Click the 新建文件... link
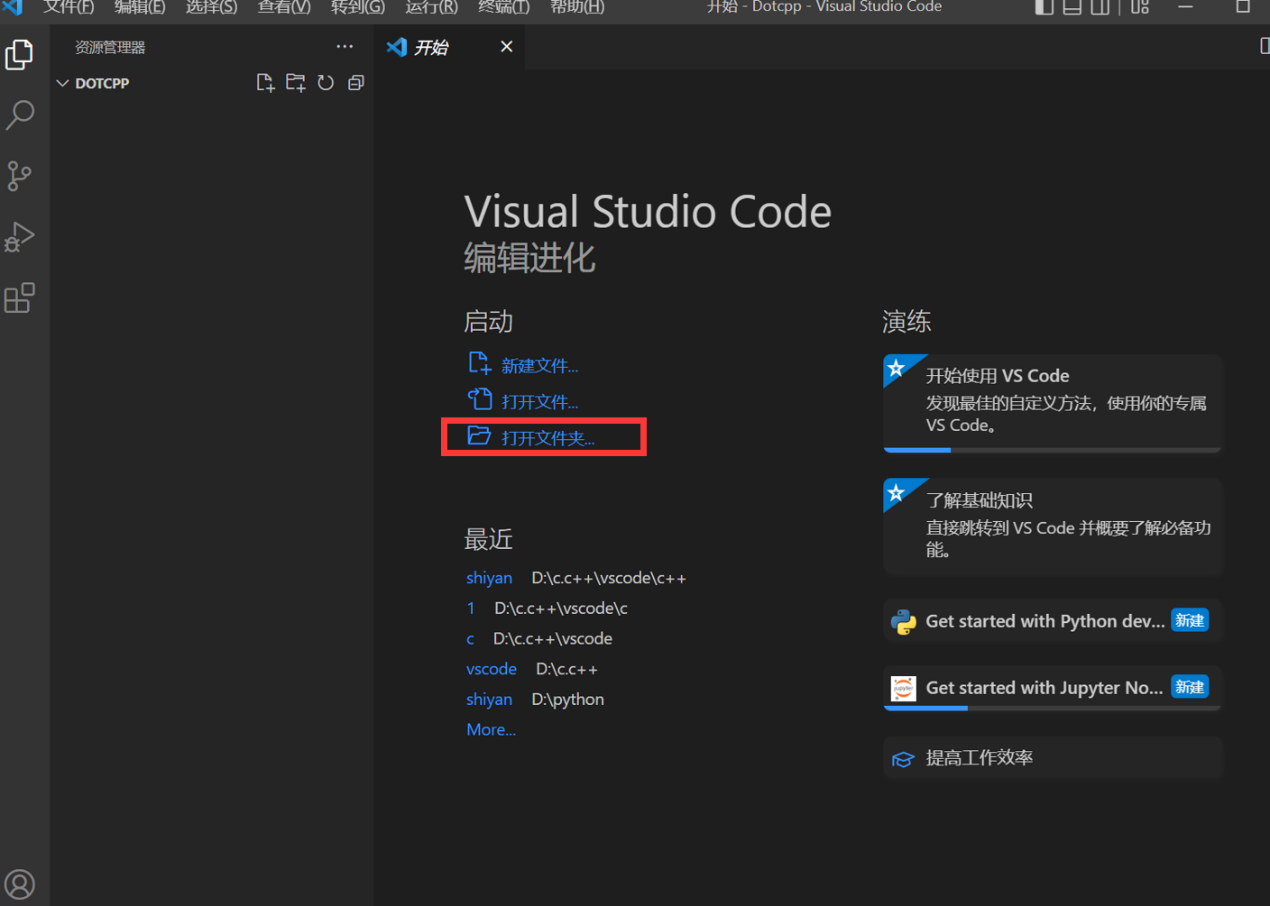1270x906 pixels. click(x=539, y=366)
